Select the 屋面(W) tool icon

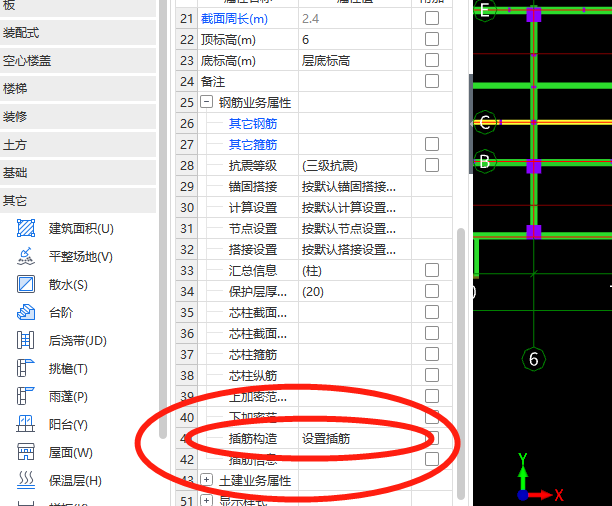[26, 453]
